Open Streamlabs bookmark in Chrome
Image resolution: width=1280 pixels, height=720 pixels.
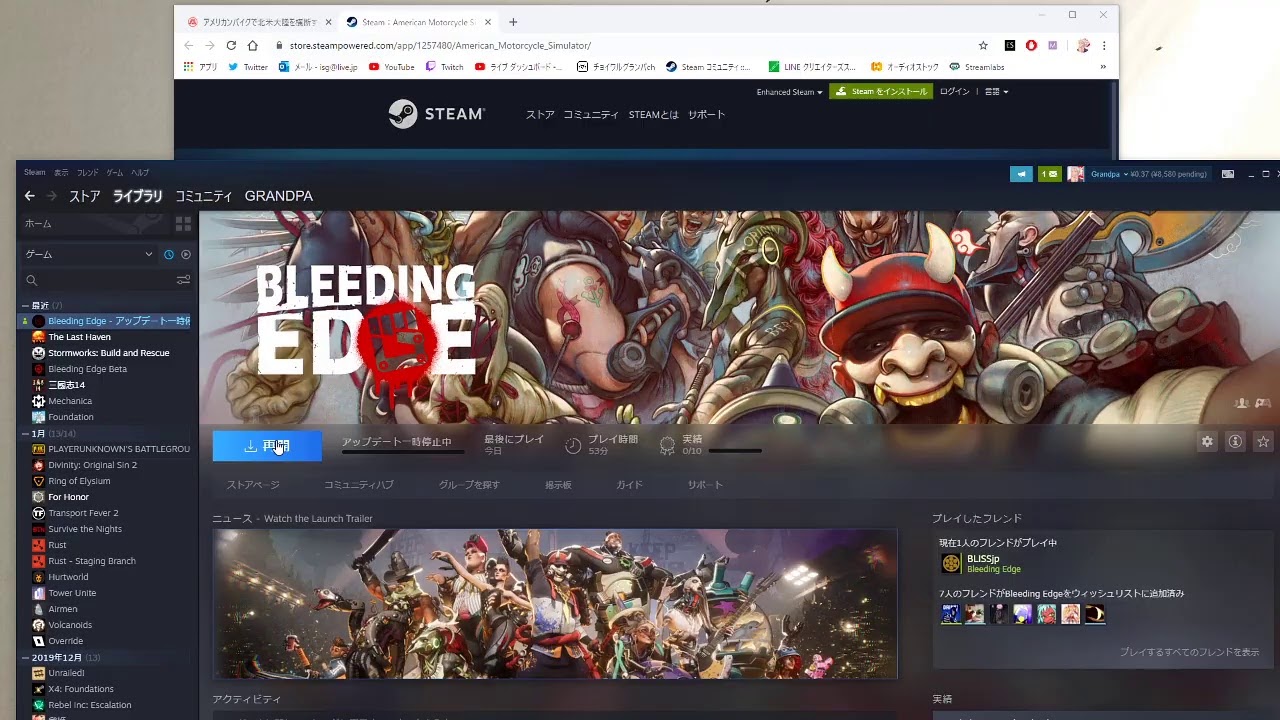click(x=977, y=67)
